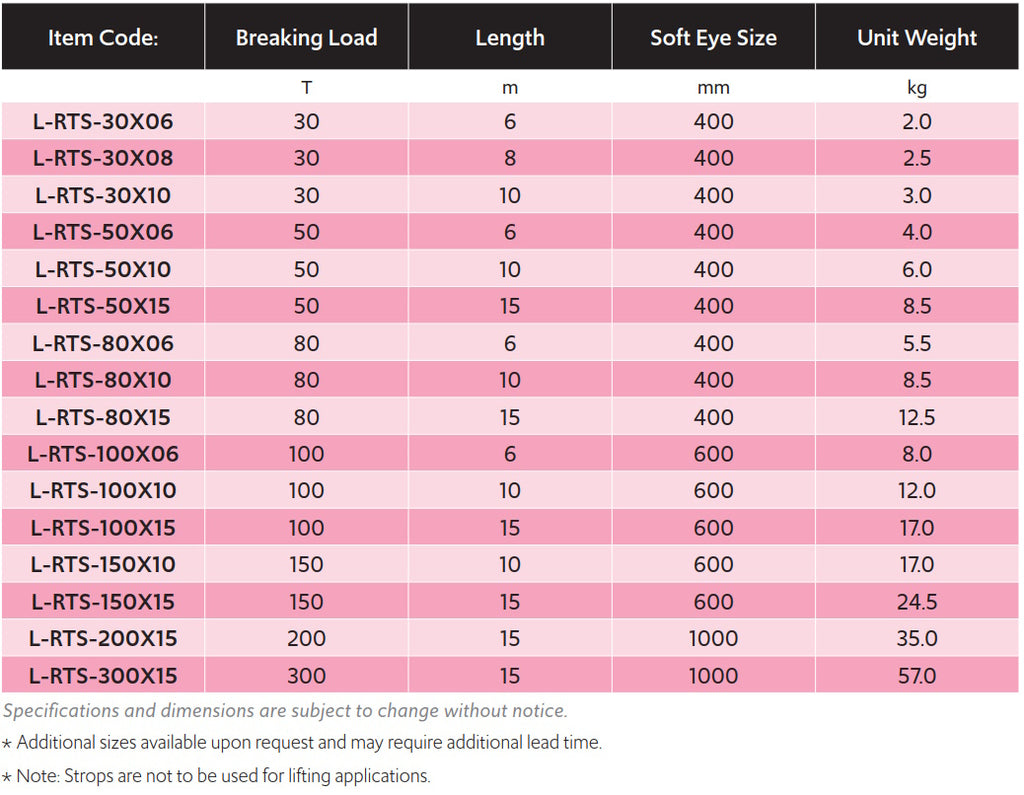This screenshot has width=1024, height=795.
Task: Select the L-RTS-50X06 item code cell
Action: 103,232
